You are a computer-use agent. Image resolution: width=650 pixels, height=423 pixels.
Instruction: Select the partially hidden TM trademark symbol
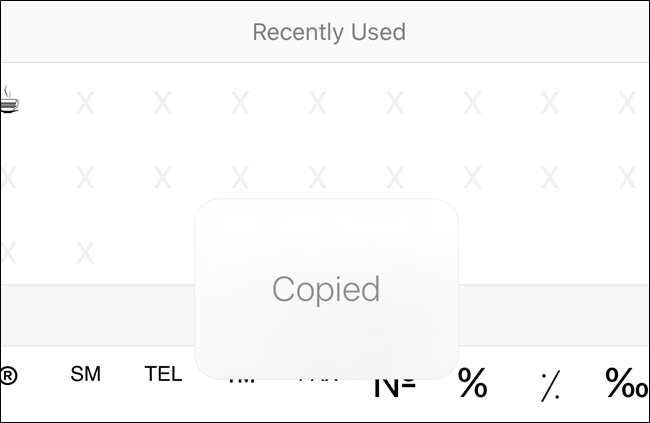click(242, 381)
